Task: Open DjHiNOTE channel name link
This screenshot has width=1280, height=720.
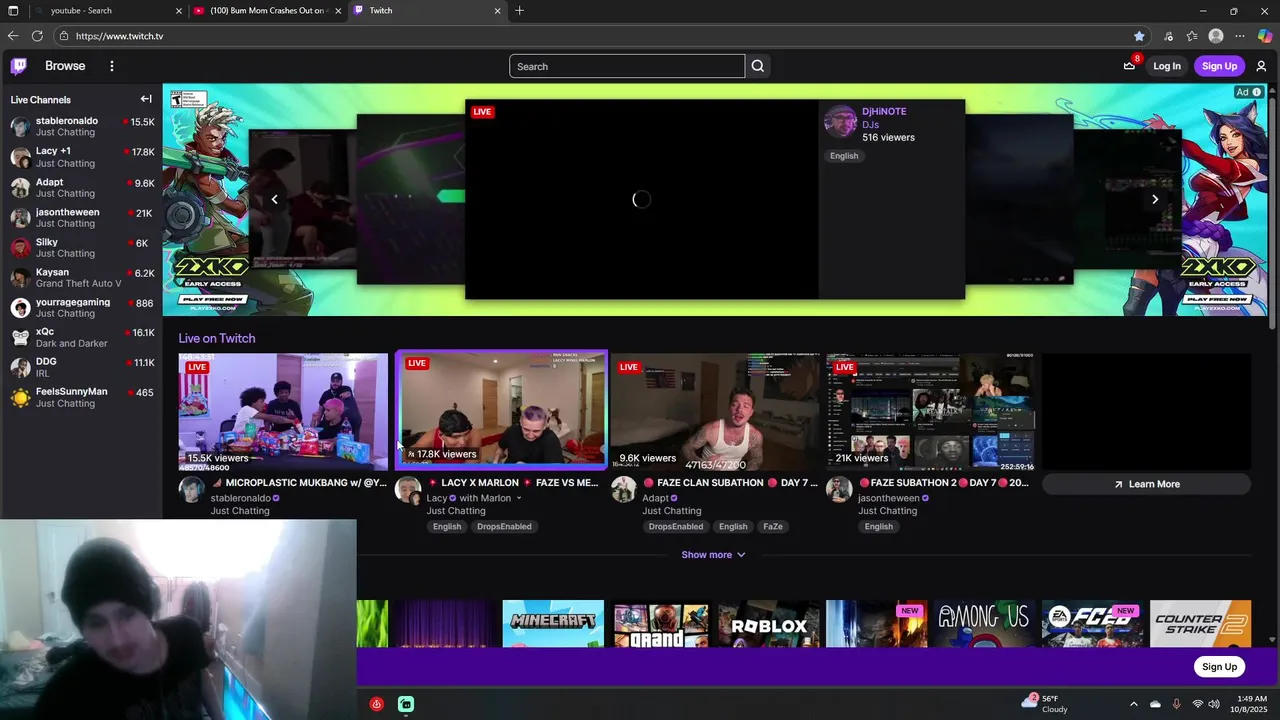Action: 884,111
